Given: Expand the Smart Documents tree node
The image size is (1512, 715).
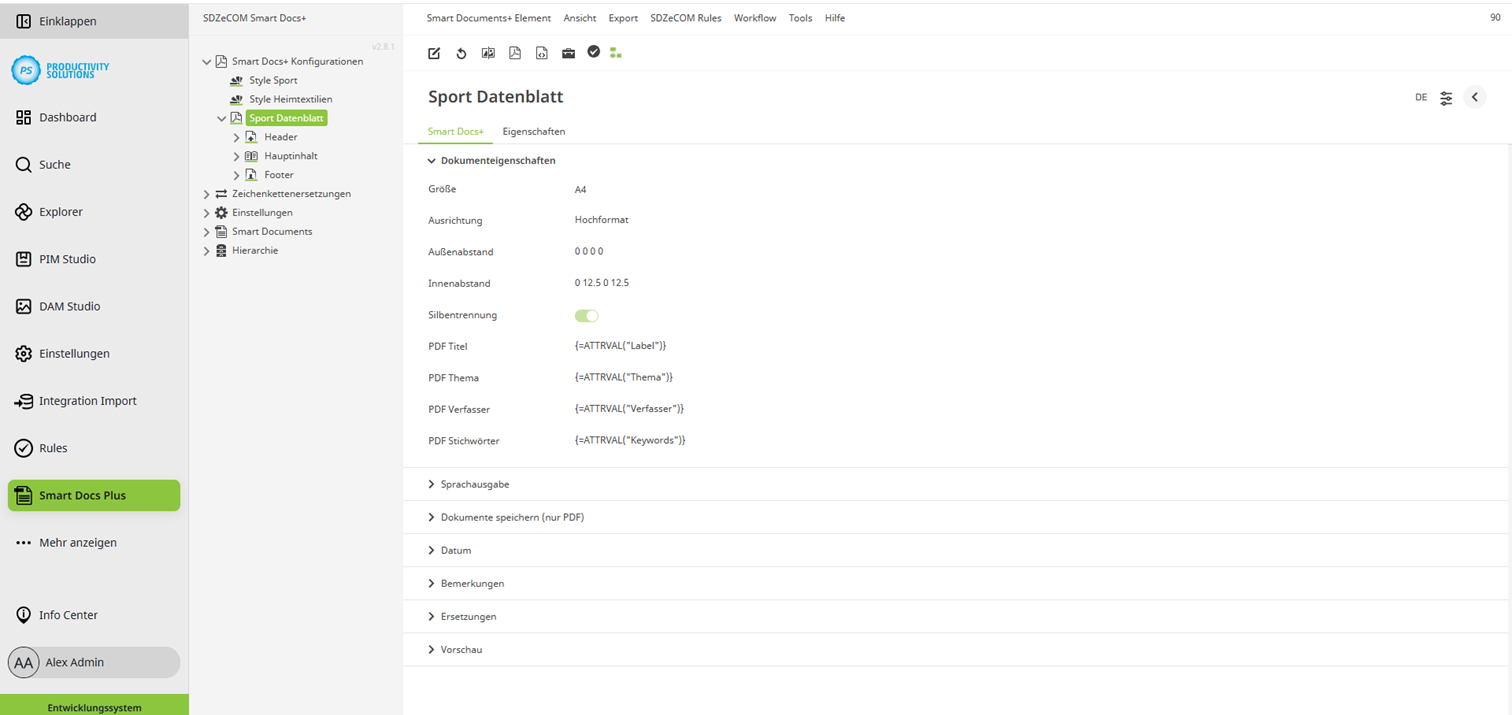Looking at the screenshot, I should (x=207, y=232).
